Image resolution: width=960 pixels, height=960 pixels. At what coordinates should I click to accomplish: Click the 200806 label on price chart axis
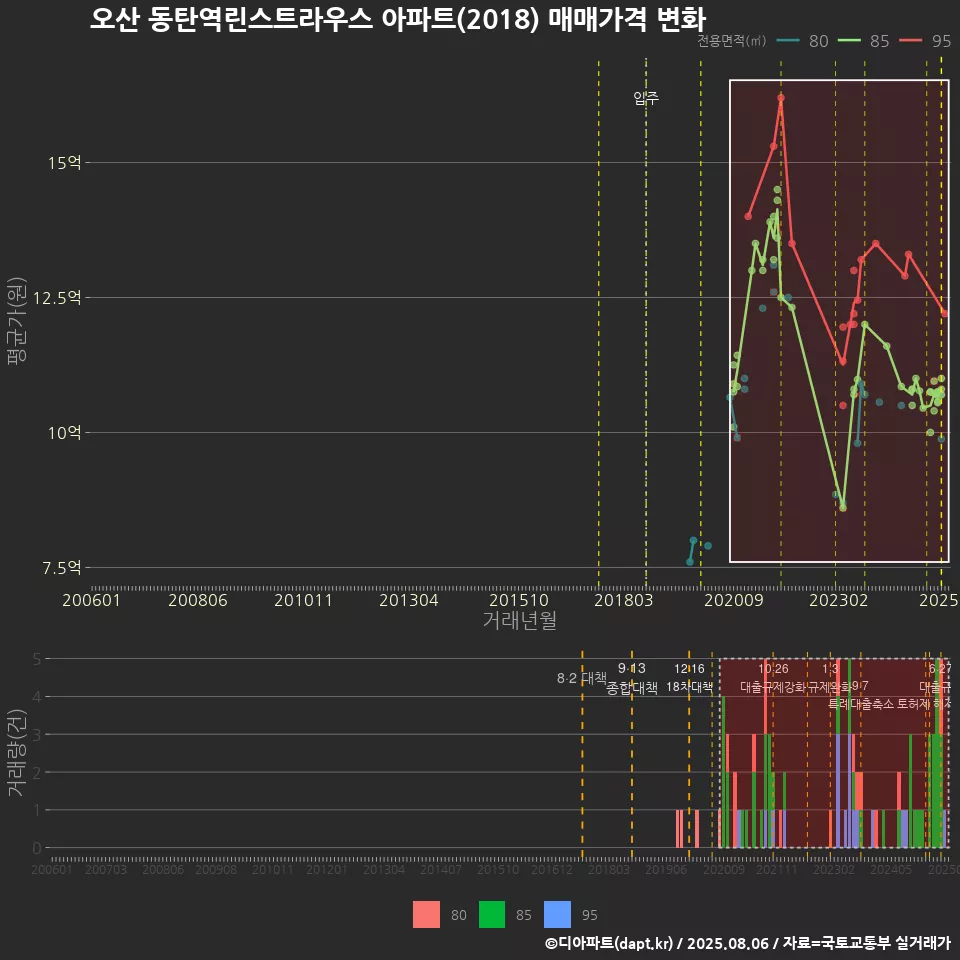click(198, 600)
